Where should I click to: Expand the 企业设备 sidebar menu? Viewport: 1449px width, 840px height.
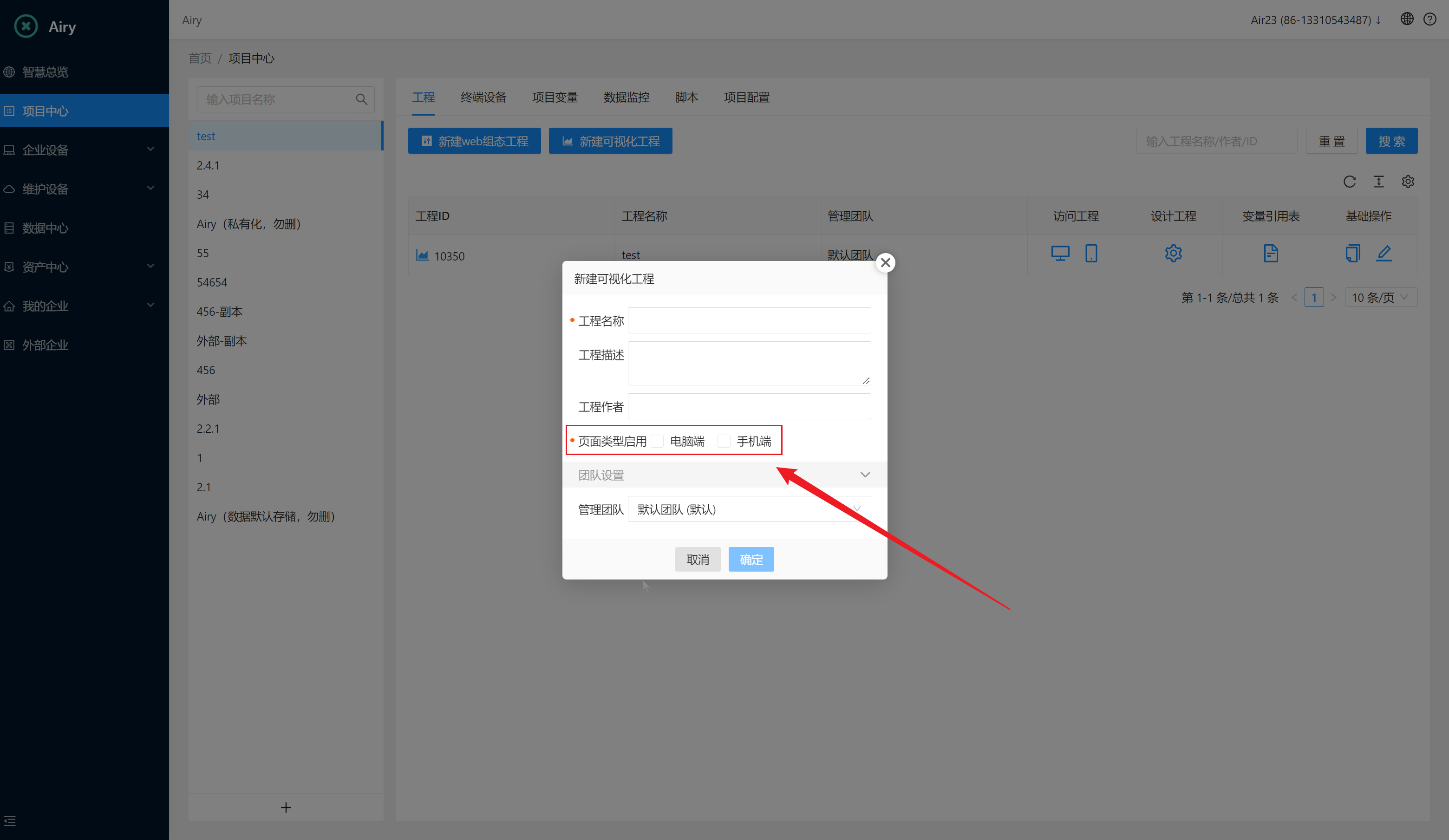click(85, 150)
